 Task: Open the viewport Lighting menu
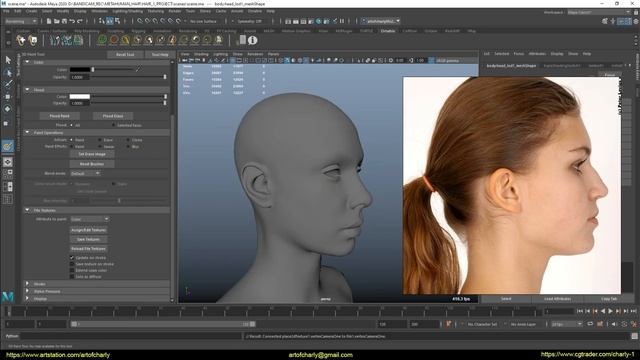(220, 54)
